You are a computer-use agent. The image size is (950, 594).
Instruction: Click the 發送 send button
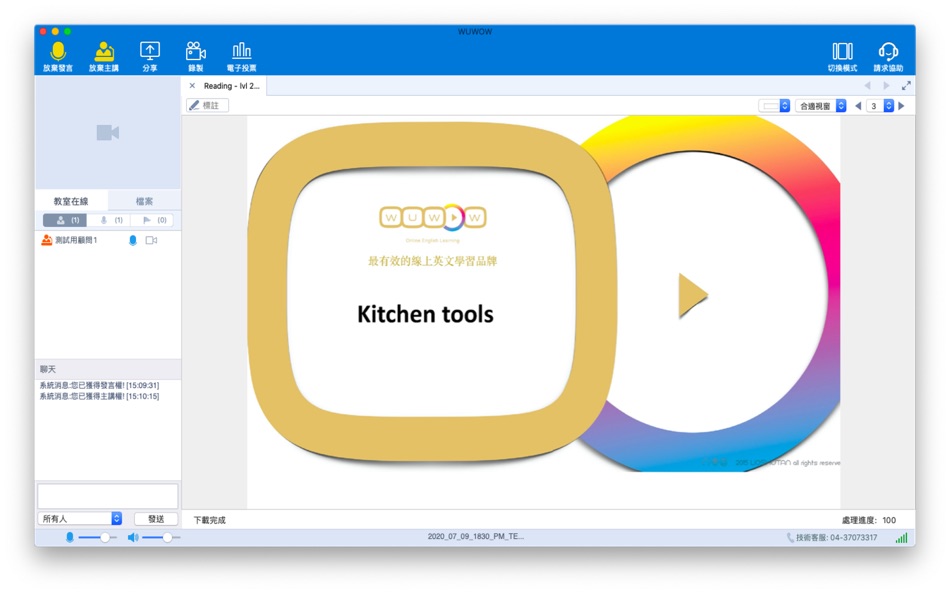point(156,519)
